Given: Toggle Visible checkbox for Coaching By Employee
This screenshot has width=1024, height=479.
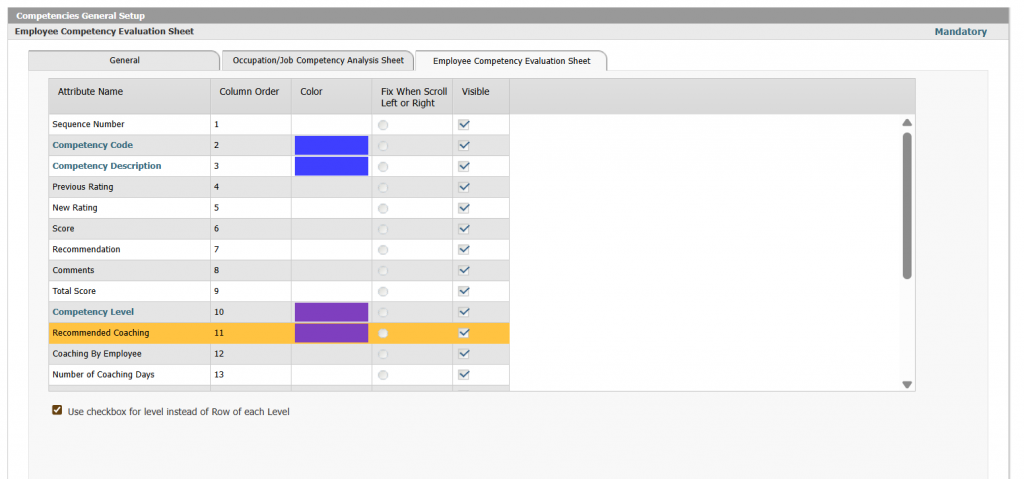Looking at the screenshot, I should tap(464, 354).
